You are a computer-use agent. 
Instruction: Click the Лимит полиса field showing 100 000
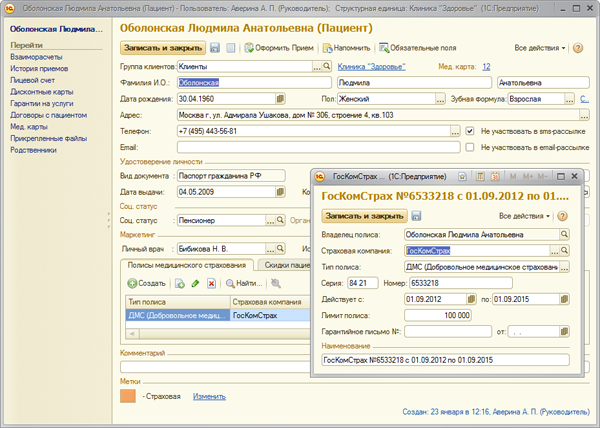click(x=438, y=316)
